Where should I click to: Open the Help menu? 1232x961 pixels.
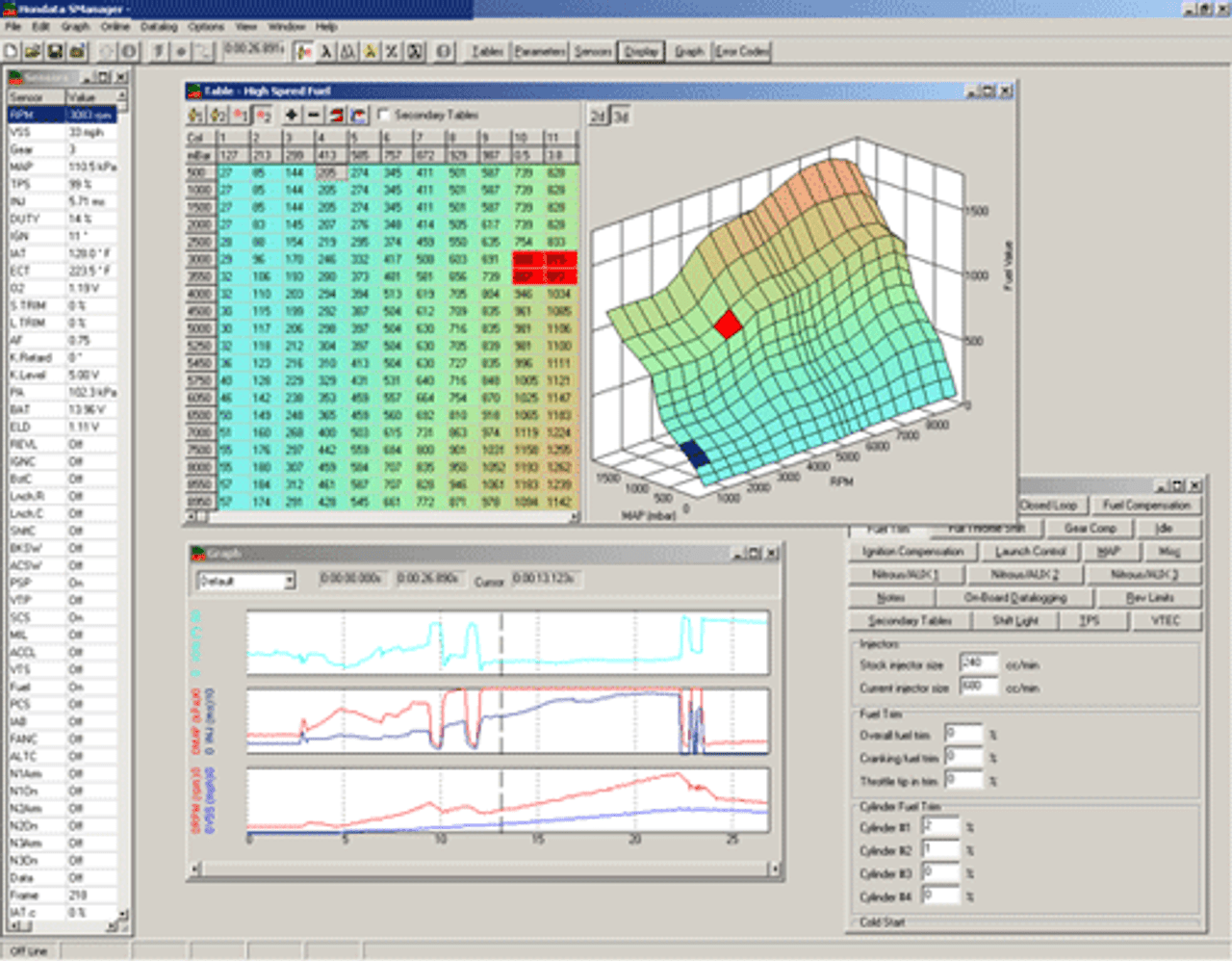326,27
